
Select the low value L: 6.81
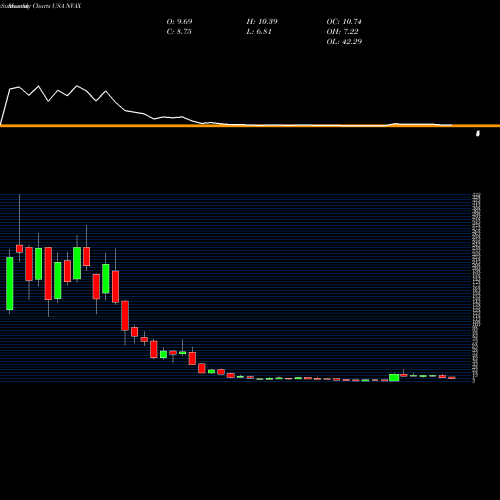click(x=259, y=32)
